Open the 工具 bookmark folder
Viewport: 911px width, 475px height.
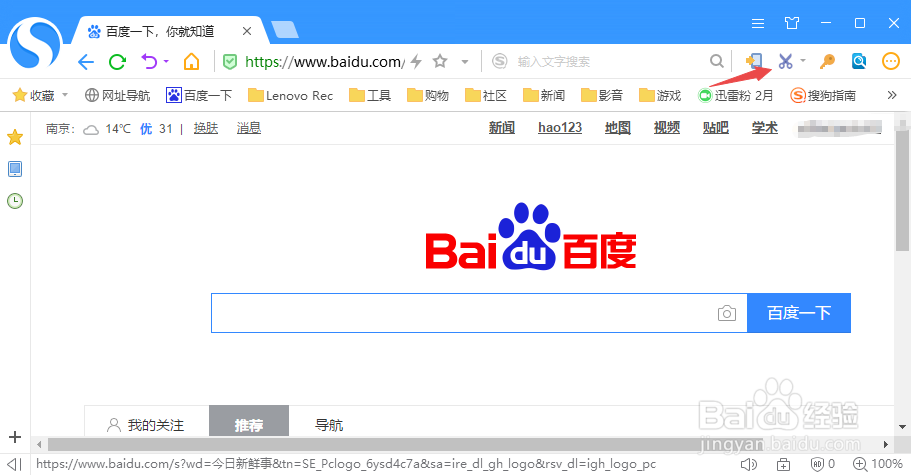point(370,95)
